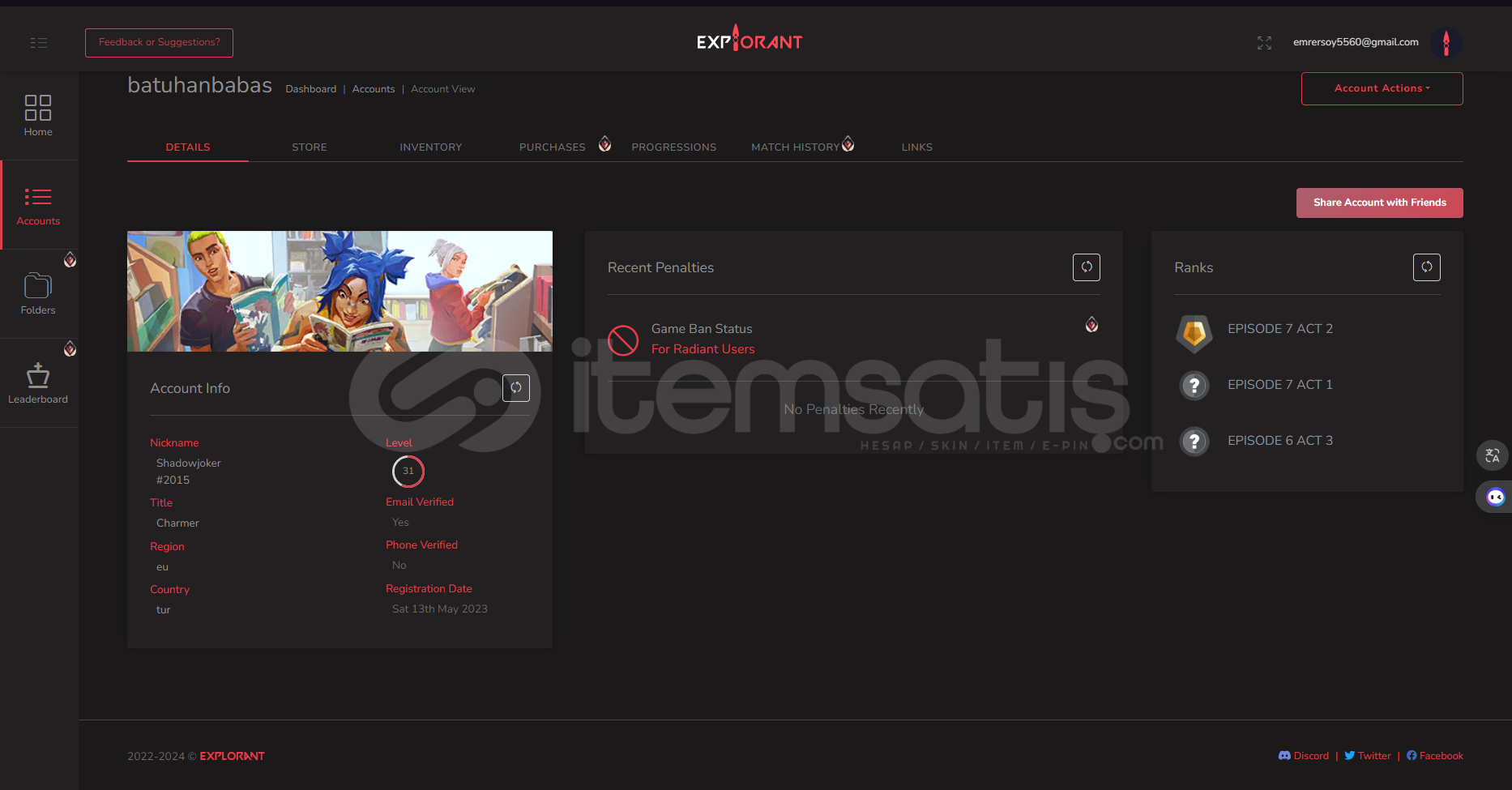Open the language translate floating button
This screenshot has height=790, width=1512.
[x=1493, y=455]
